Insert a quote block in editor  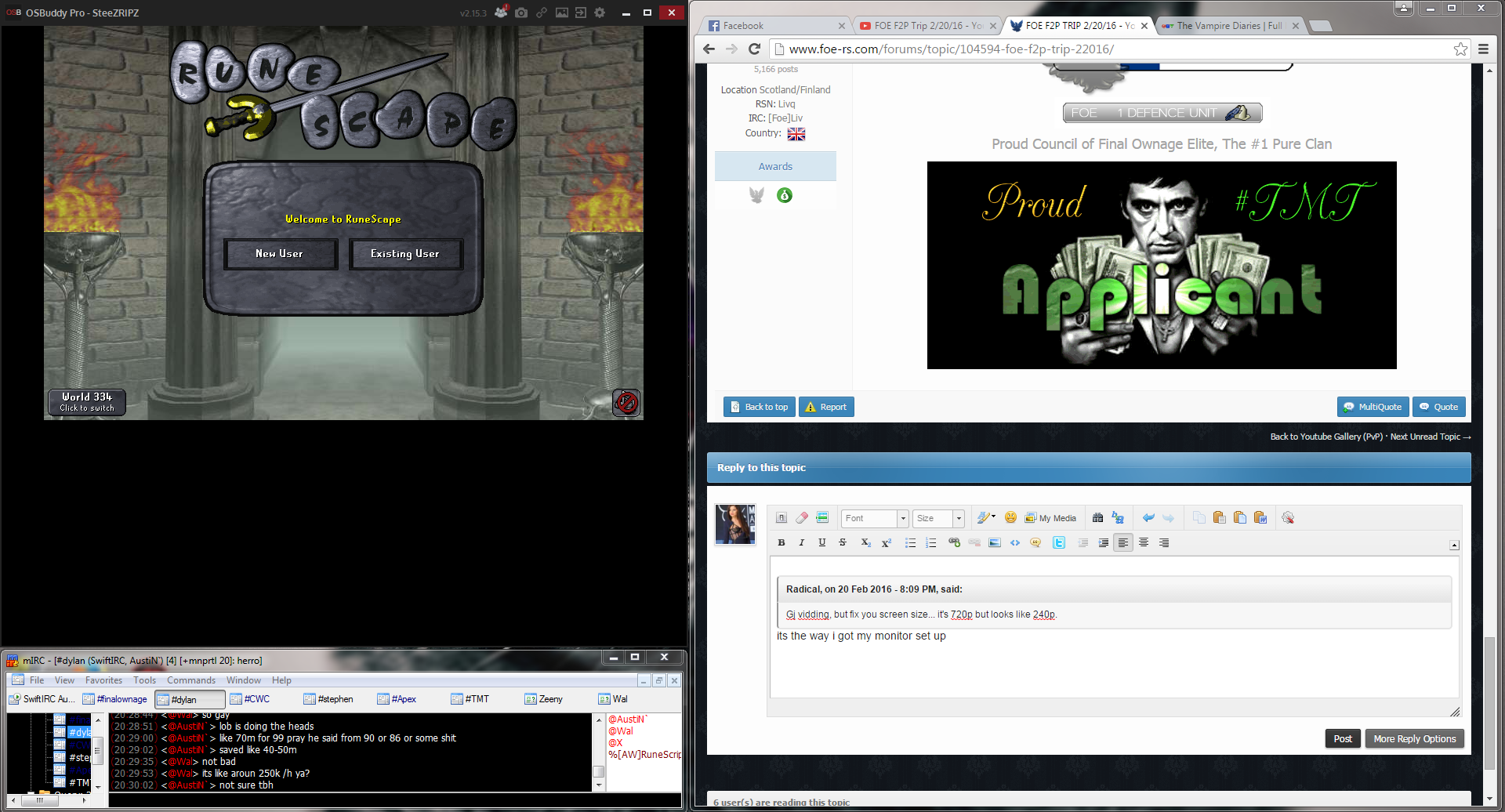pos(1035,542)
